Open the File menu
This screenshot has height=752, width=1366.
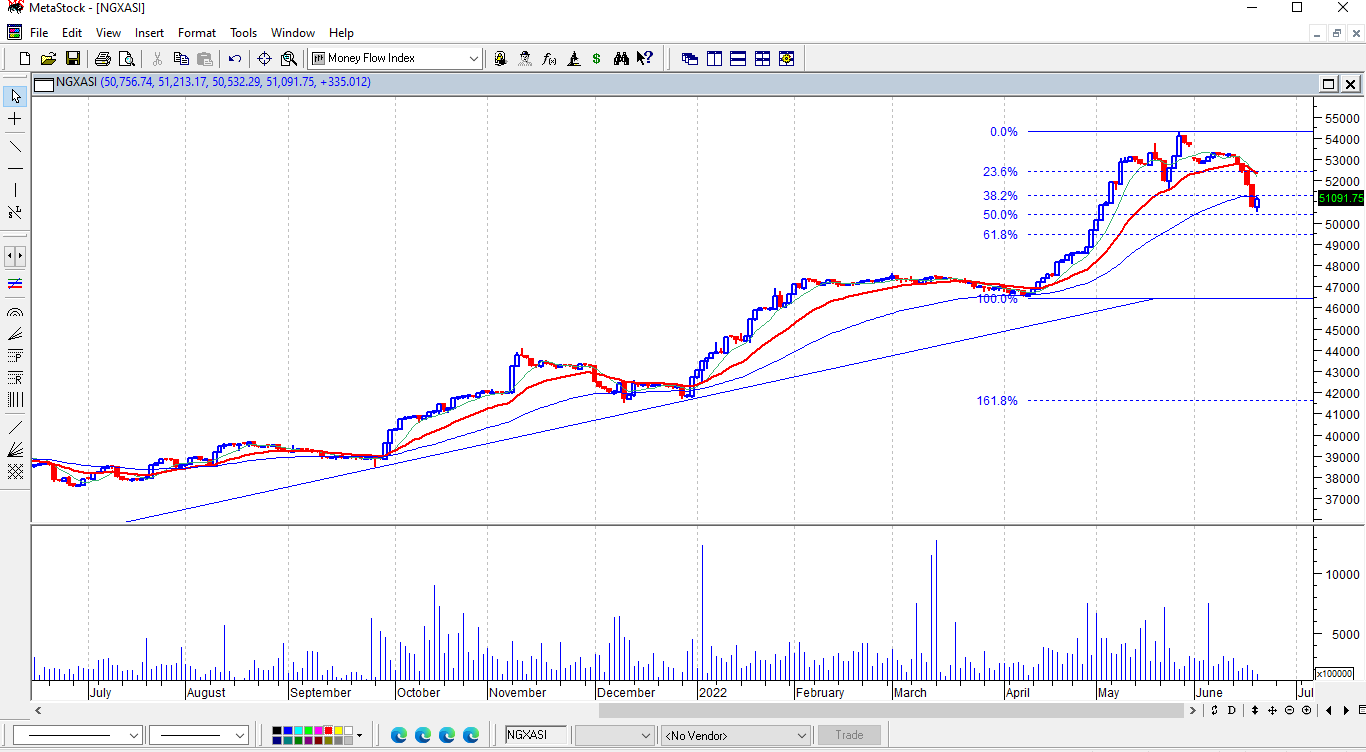click(39, 33)
